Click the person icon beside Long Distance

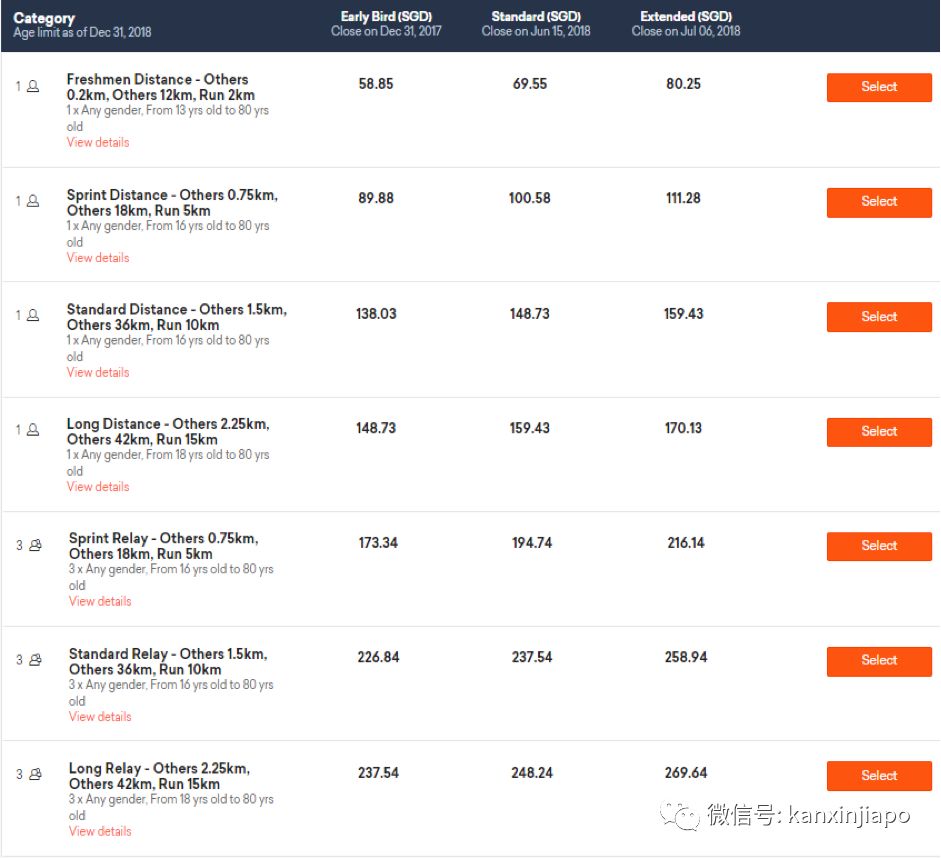33,430
